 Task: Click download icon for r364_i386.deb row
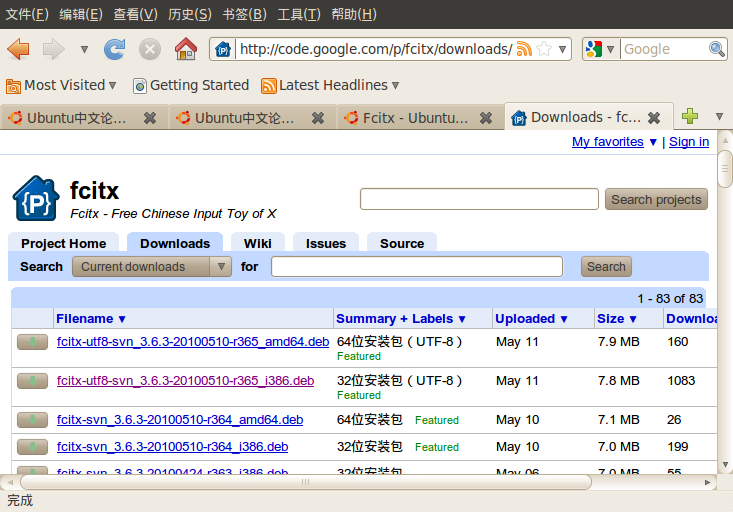click(32, 447)
